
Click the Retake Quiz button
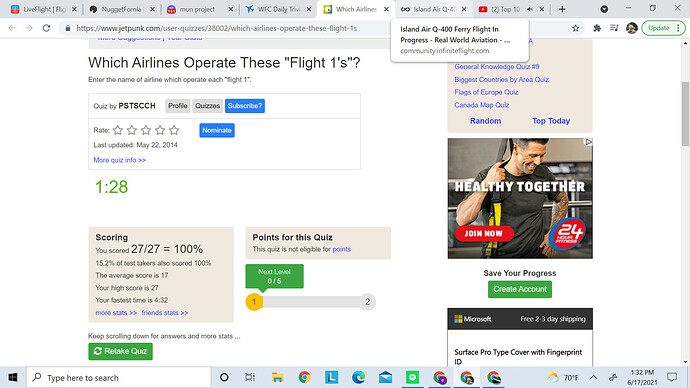[121, 351]
